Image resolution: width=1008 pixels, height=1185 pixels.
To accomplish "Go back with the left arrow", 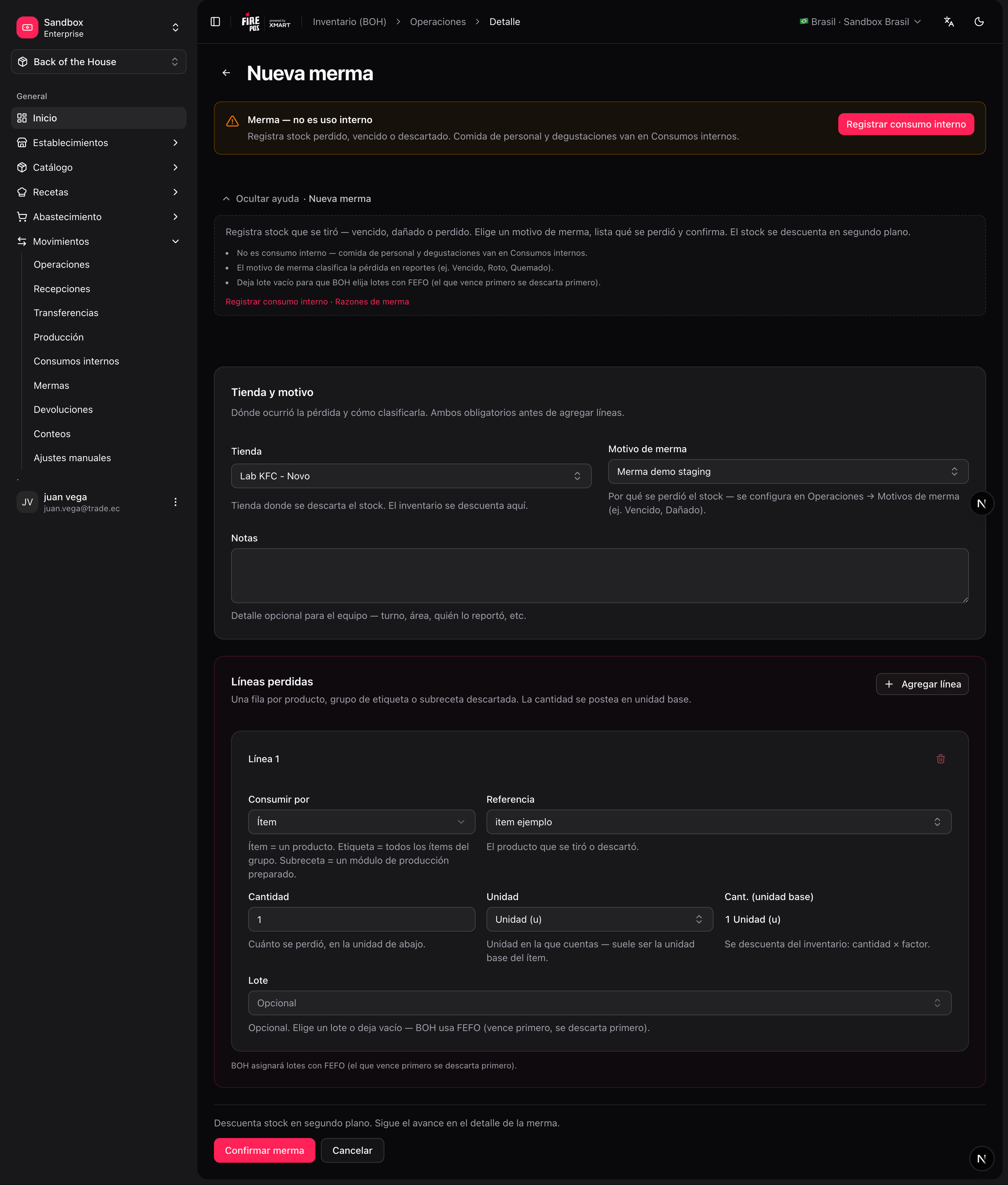I will coord(226,73).
